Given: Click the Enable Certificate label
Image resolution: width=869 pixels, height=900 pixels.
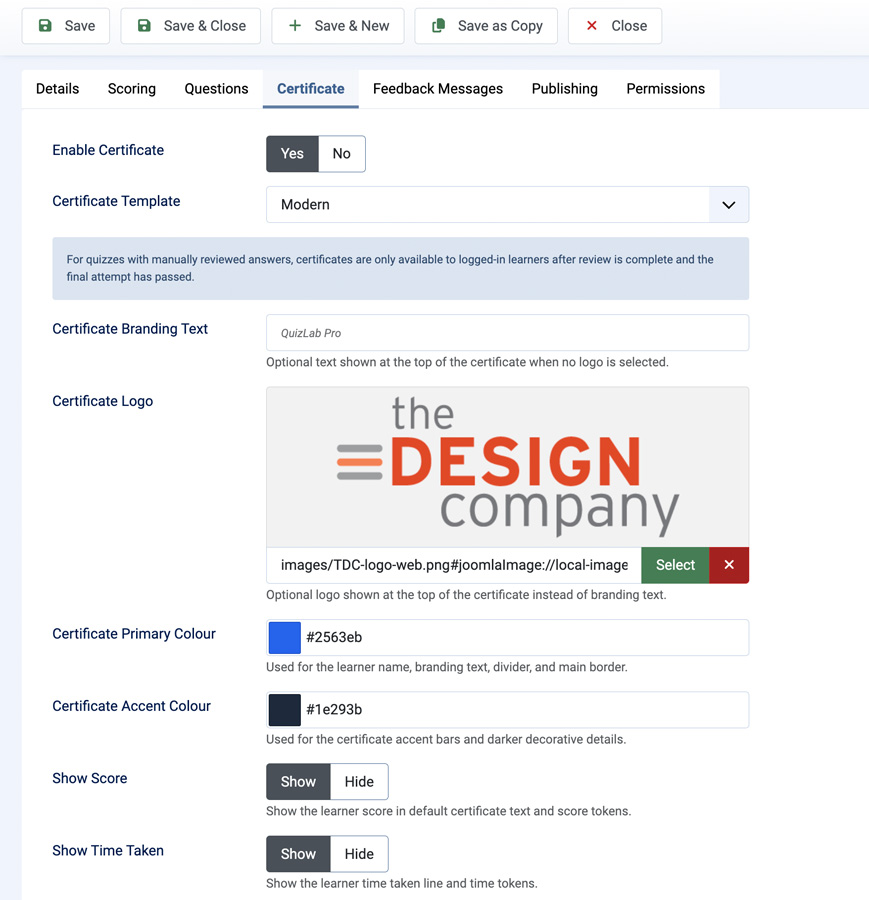Looking at the screenshot, I should click(108, 150).
